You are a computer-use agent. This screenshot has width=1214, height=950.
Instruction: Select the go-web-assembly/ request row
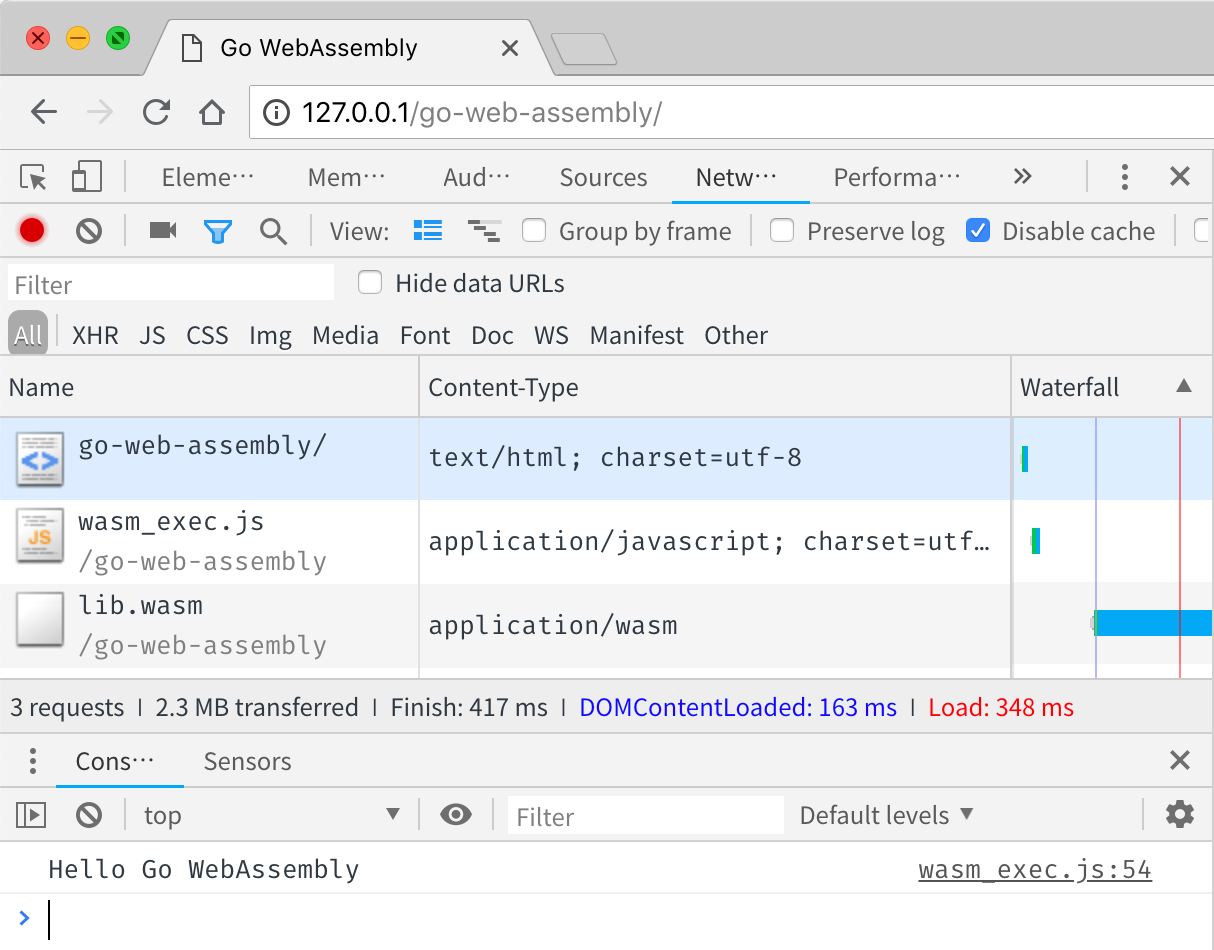click(606, 458)
